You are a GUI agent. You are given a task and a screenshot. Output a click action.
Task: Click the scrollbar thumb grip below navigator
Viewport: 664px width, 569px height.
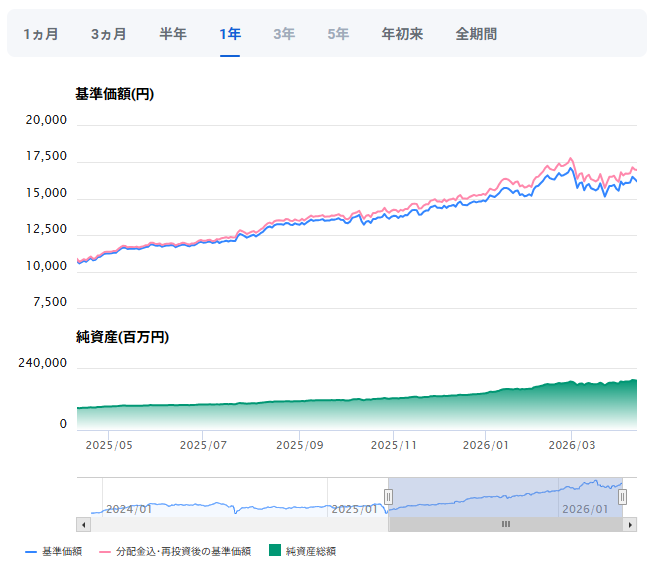506,524
